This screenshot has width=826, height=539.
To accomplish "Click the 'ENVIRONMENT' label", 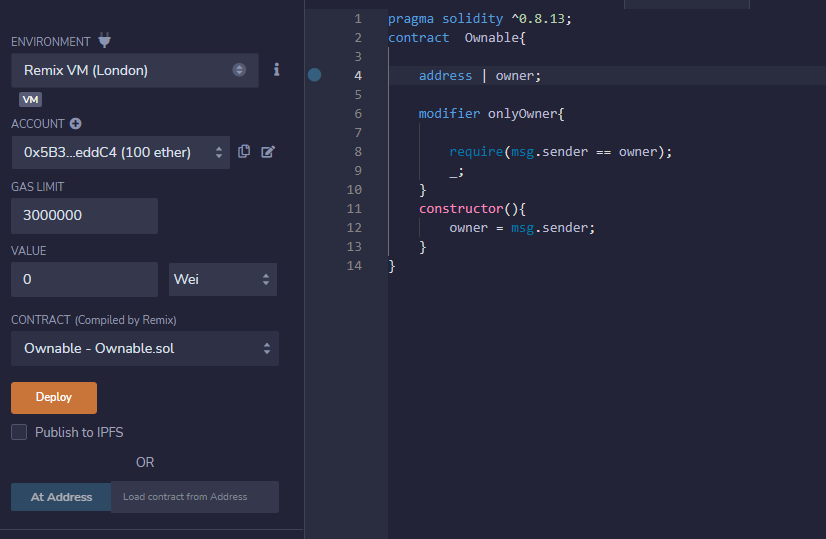I will click(51, 42).
